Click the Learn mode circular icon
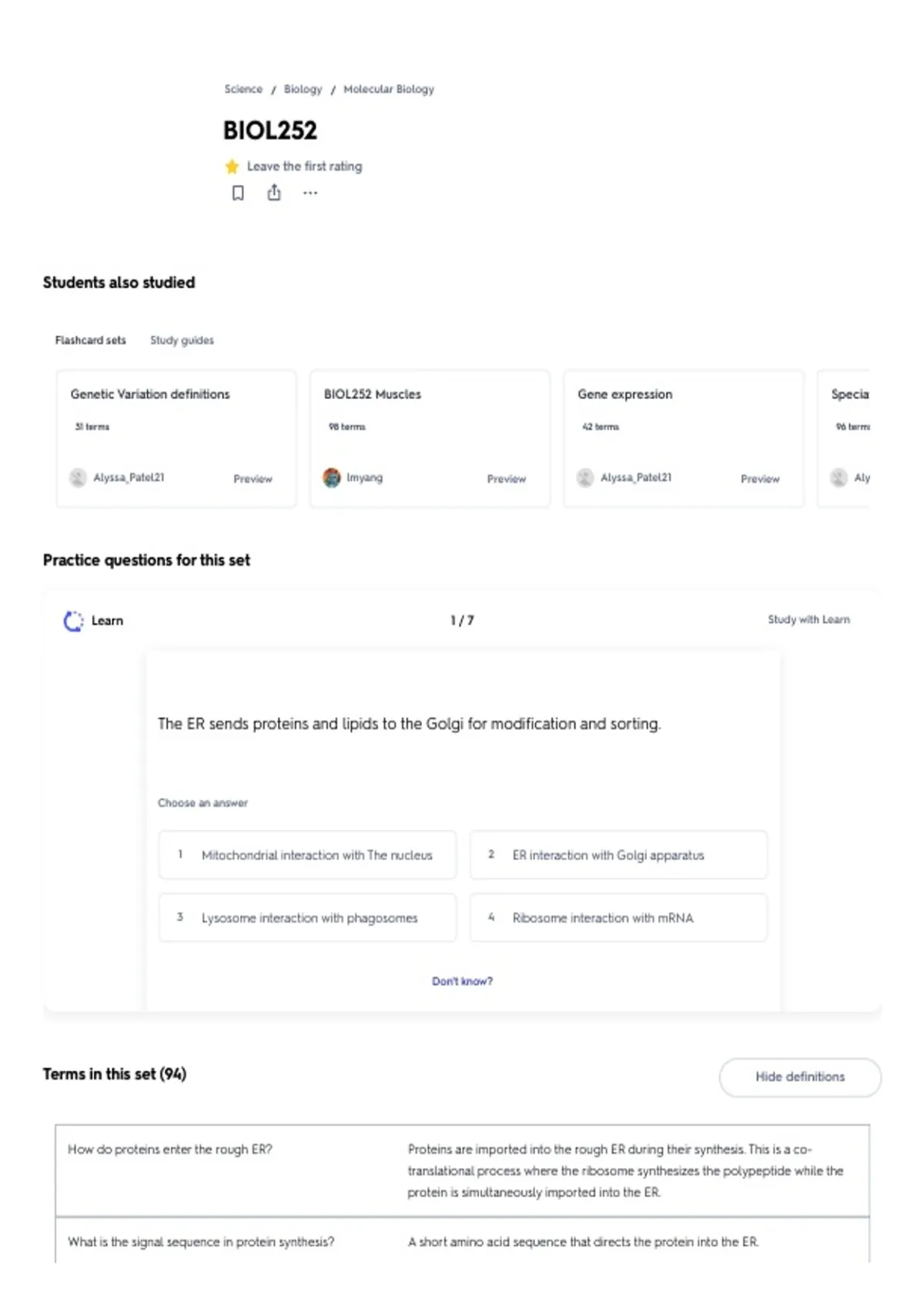This screenshot has height=1309, width=924. click(x=73, y=621)
